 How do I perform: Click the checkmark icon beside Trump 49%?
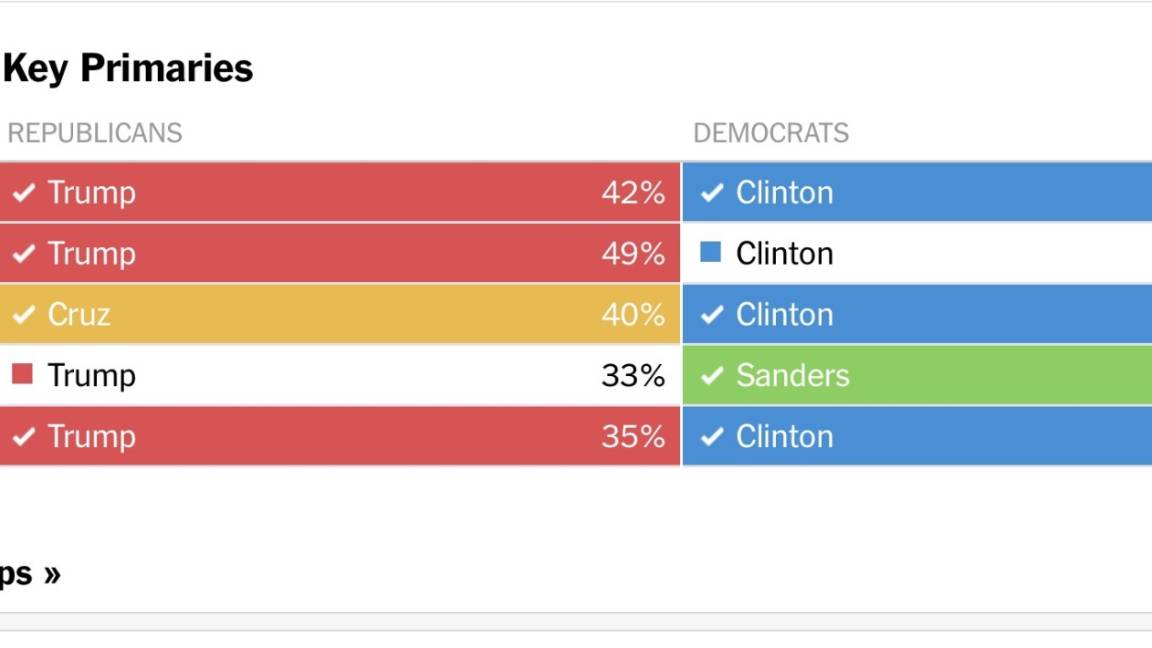(x=24, y=253)
